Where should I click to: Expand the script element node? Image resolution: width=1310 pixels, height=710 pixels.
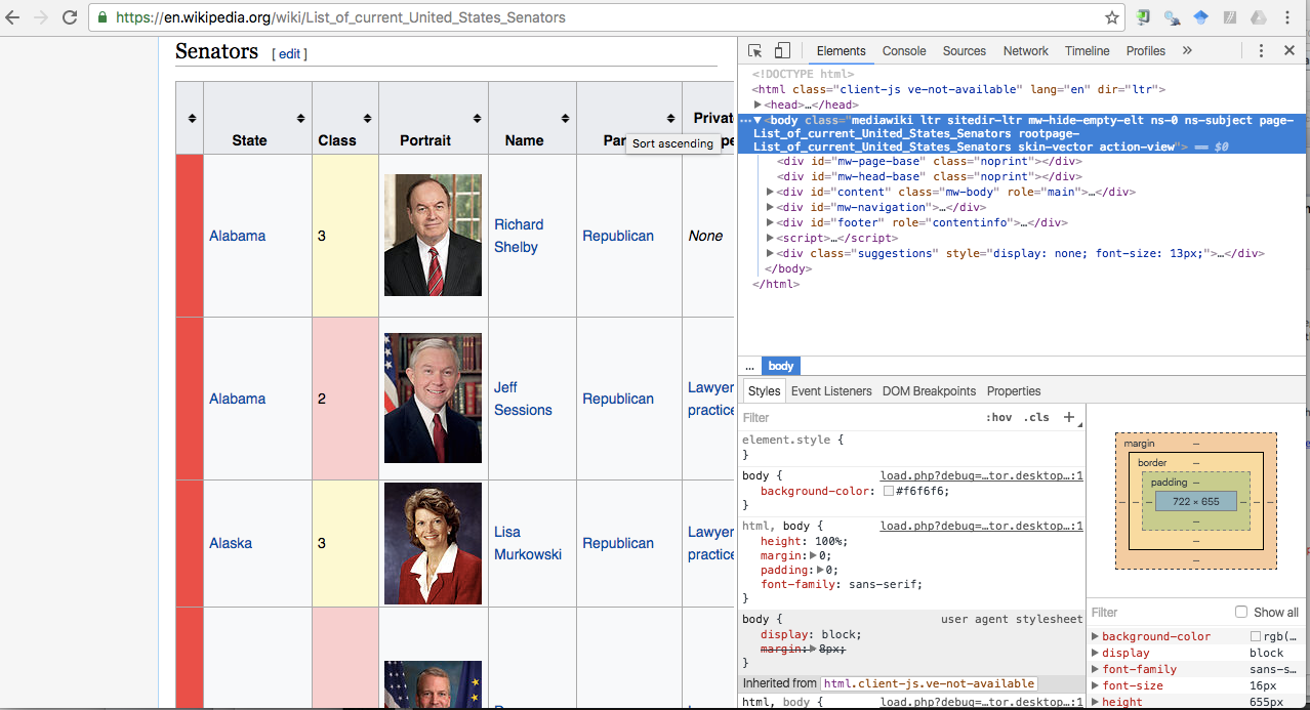(770, 238)
